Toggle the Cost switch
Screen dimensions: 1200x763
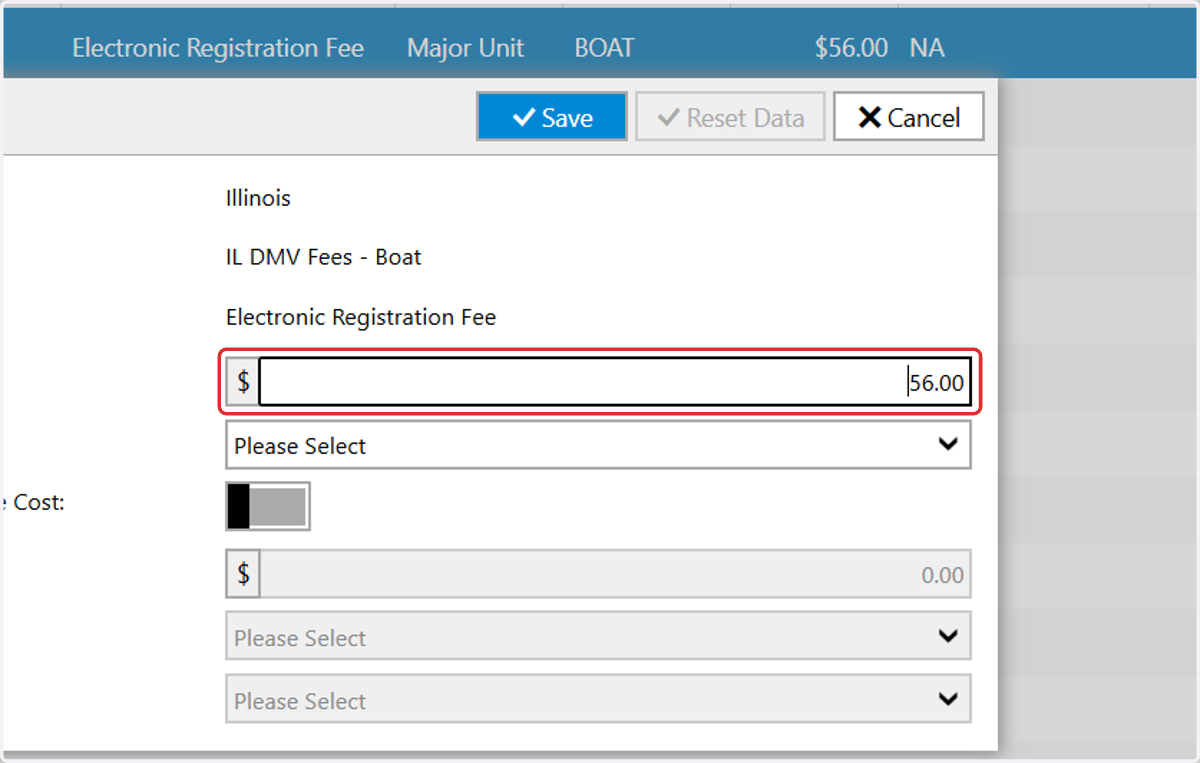pos(268,506)
